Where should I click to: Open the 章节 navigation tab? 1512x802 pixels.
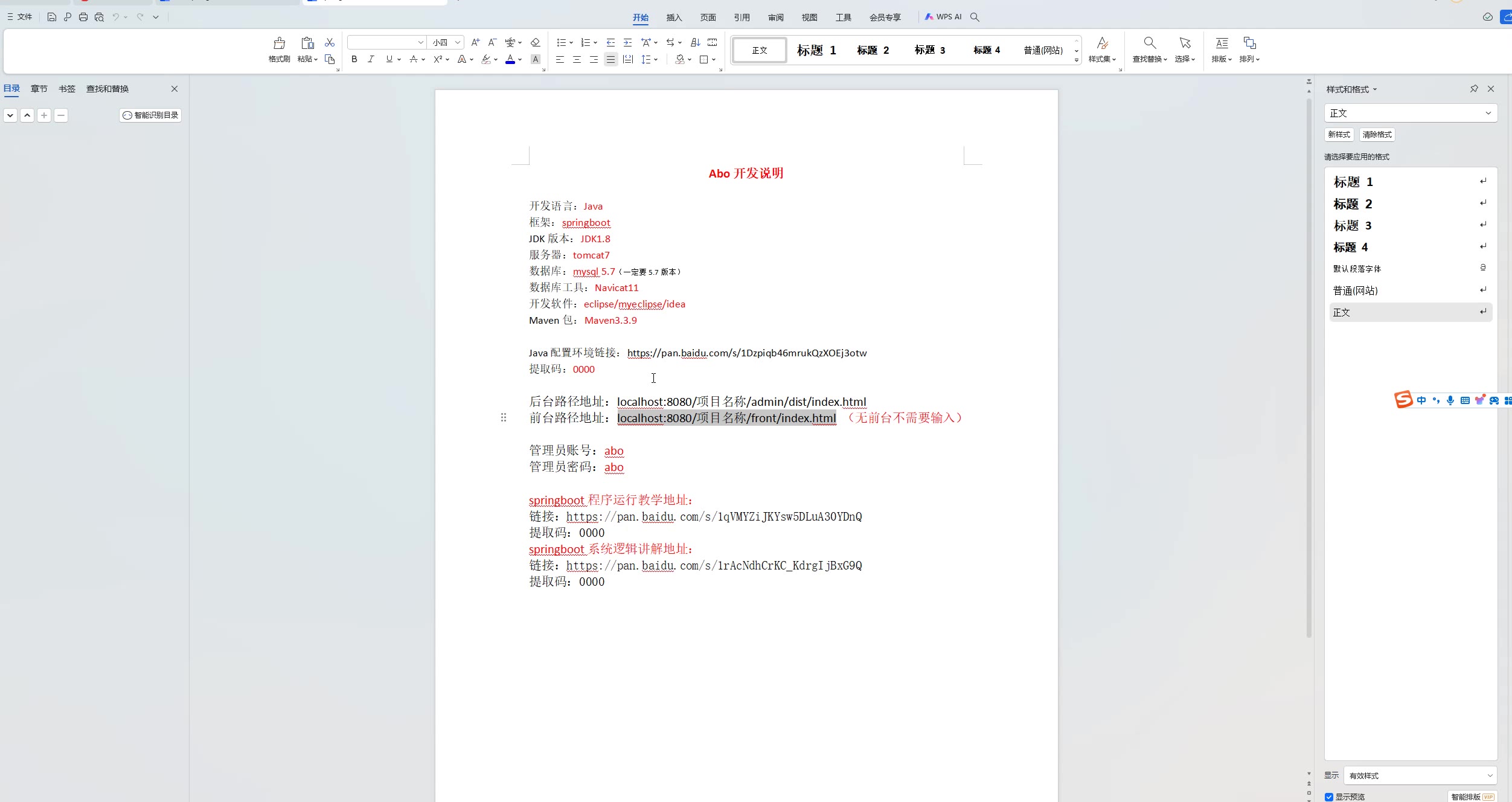click(x=39, y=89)
